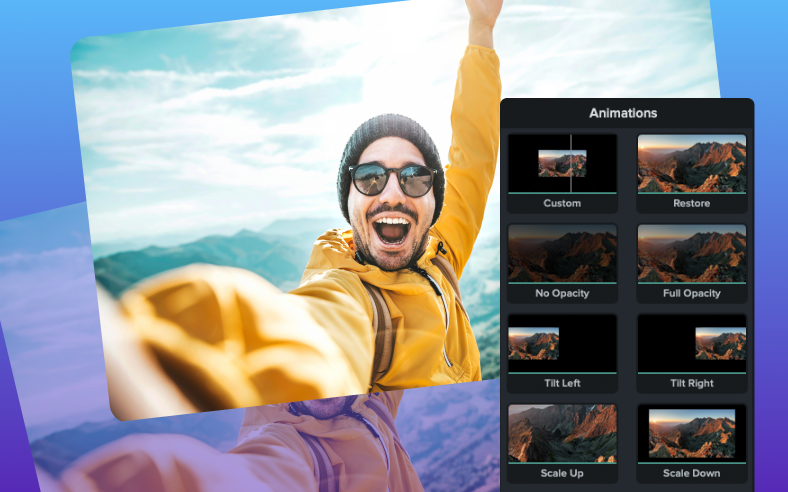Select the tilted selfie photo on canvas
Screen dimensions: 788x492
[250, 200]
